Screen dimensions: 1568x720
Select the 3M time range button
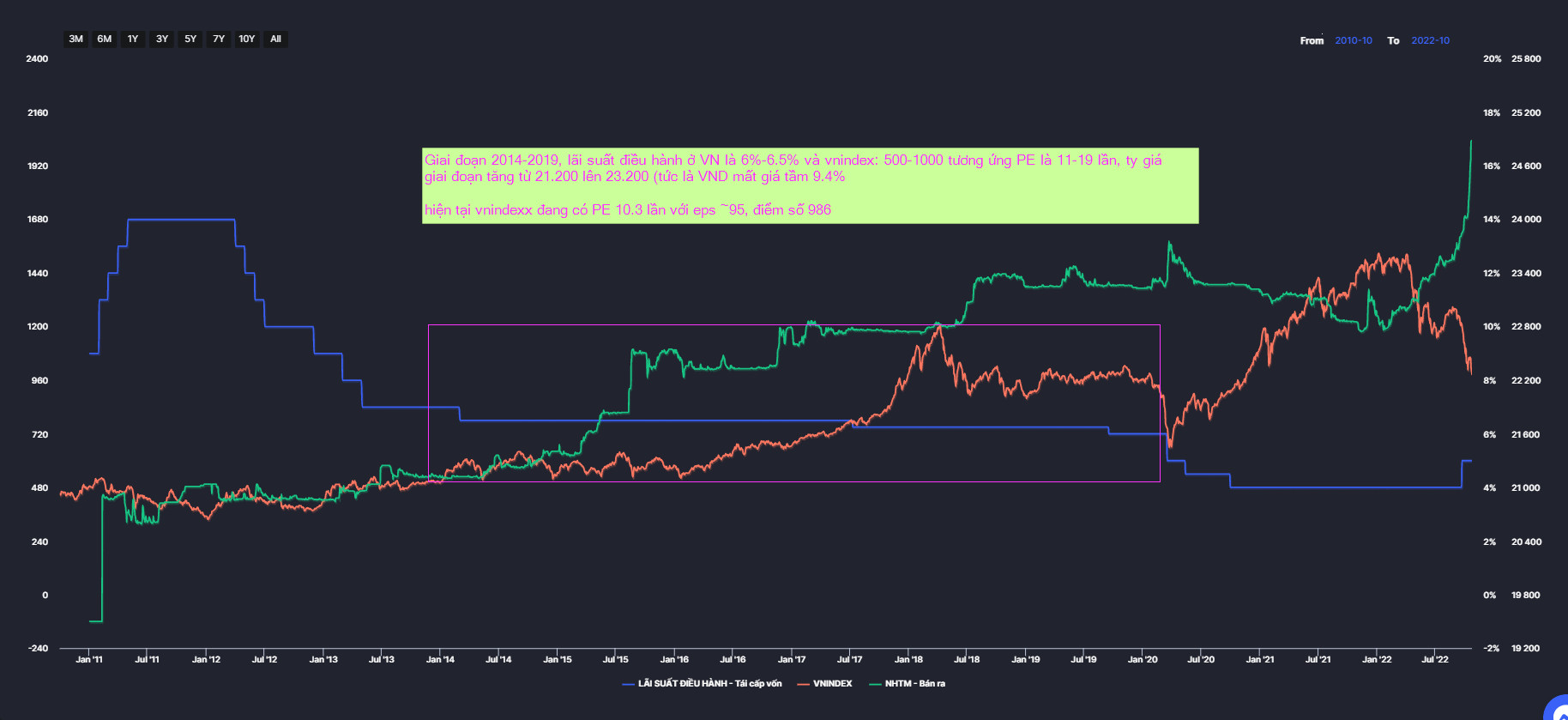tap(76, 39)
